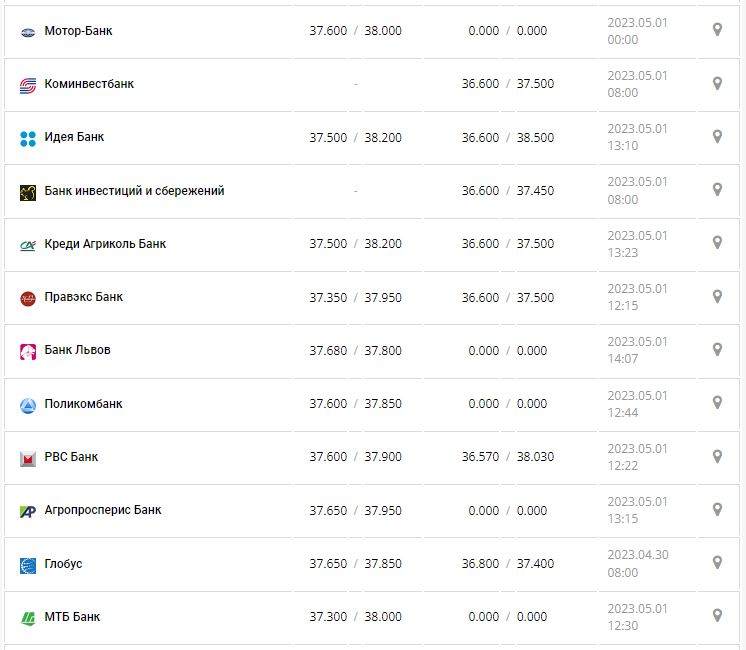
Task: Click the Банк Львов logo icon
Action: click(28, 351)
